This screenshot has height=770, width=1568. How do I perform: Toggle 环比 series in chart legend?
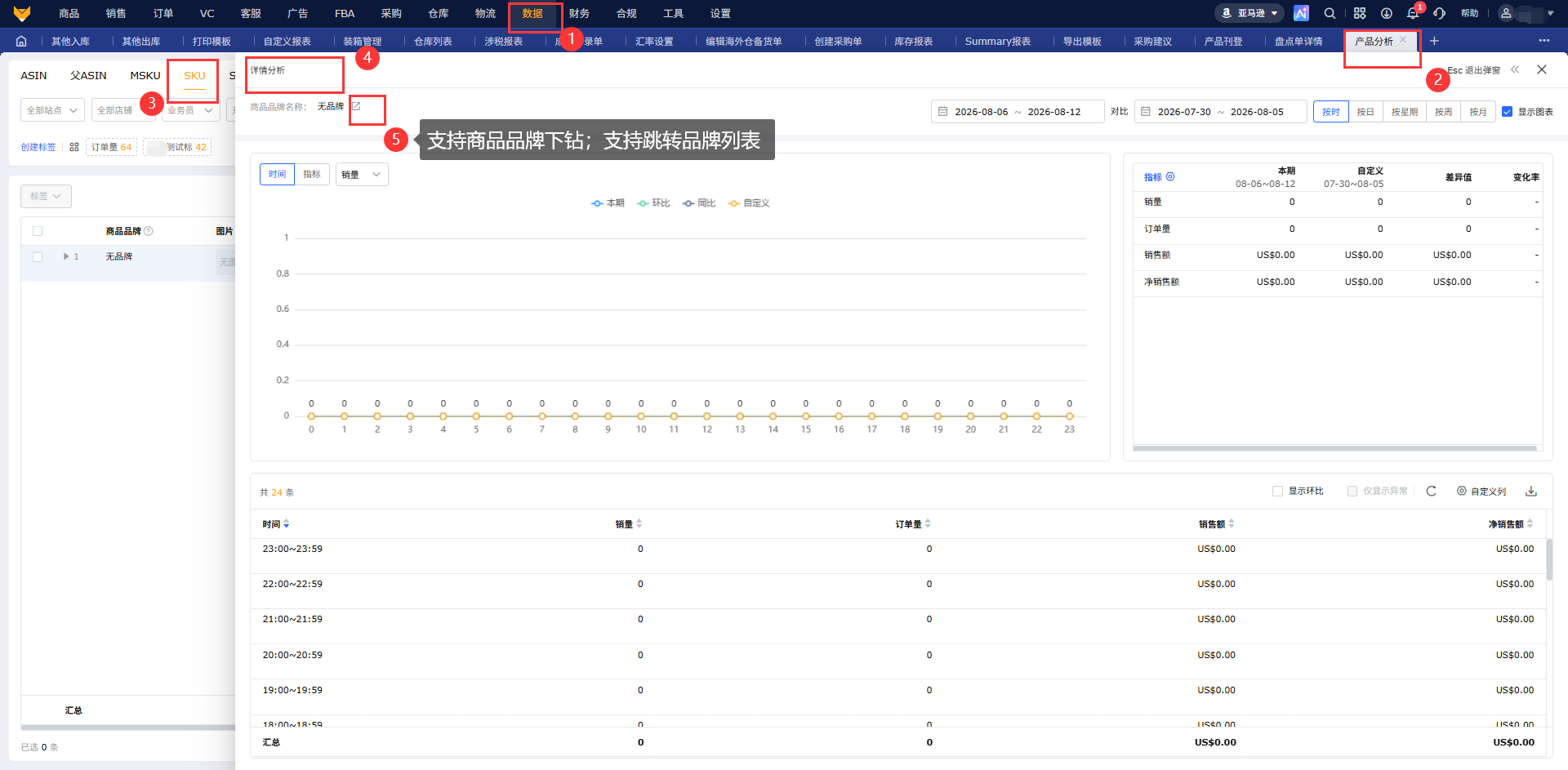(653, 203)
